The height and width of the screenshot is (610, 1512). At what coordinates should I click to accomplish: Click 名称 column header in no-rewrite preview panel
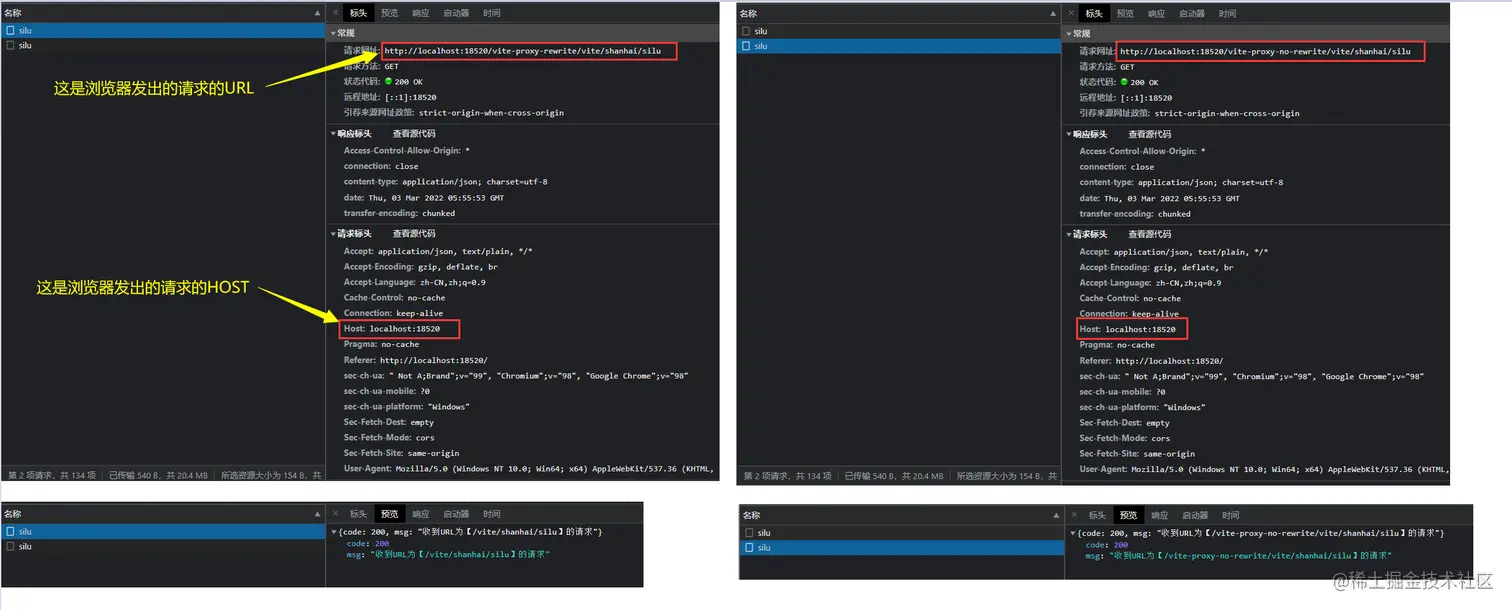click(x=752, y=515)
